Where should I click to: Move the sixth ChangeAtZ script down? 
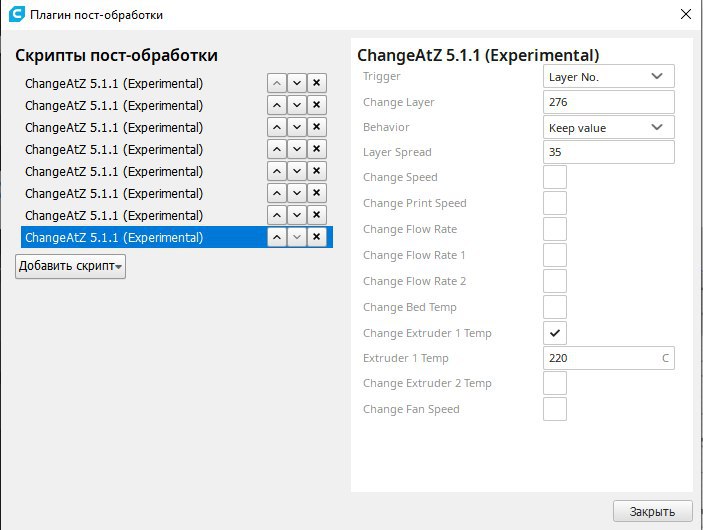click(297, 193)
